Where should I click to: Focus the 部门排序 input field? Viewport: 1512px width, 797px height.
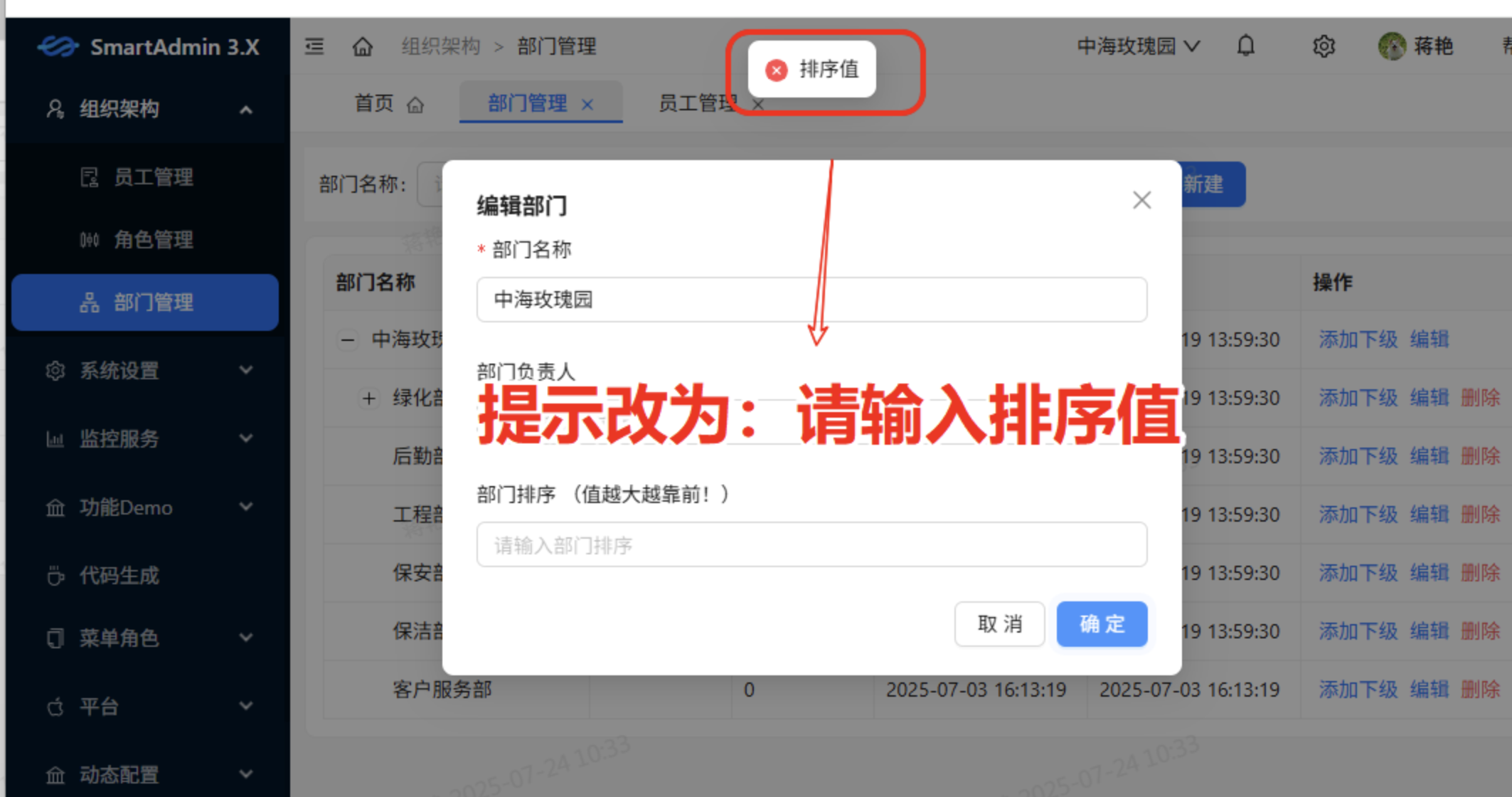[x=811, y=545]
